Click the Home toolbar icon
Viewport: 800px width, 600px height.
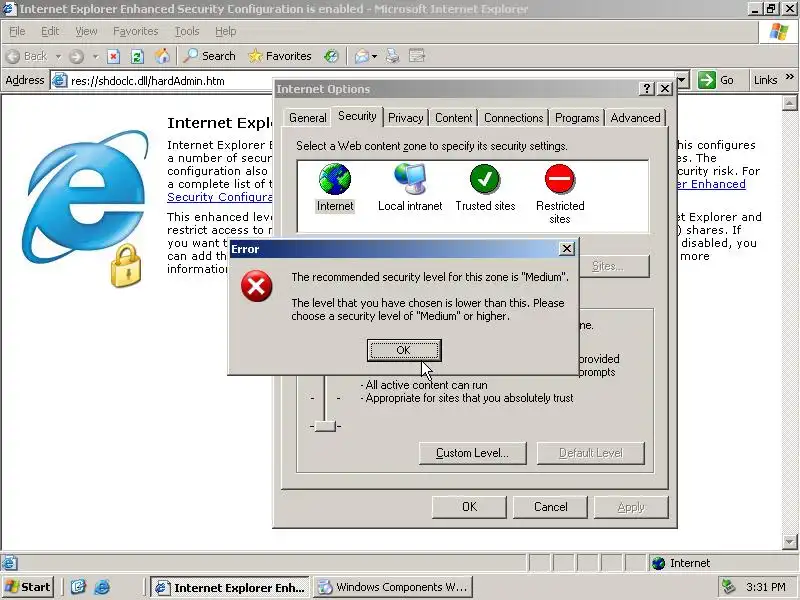[x=162, y=56]
